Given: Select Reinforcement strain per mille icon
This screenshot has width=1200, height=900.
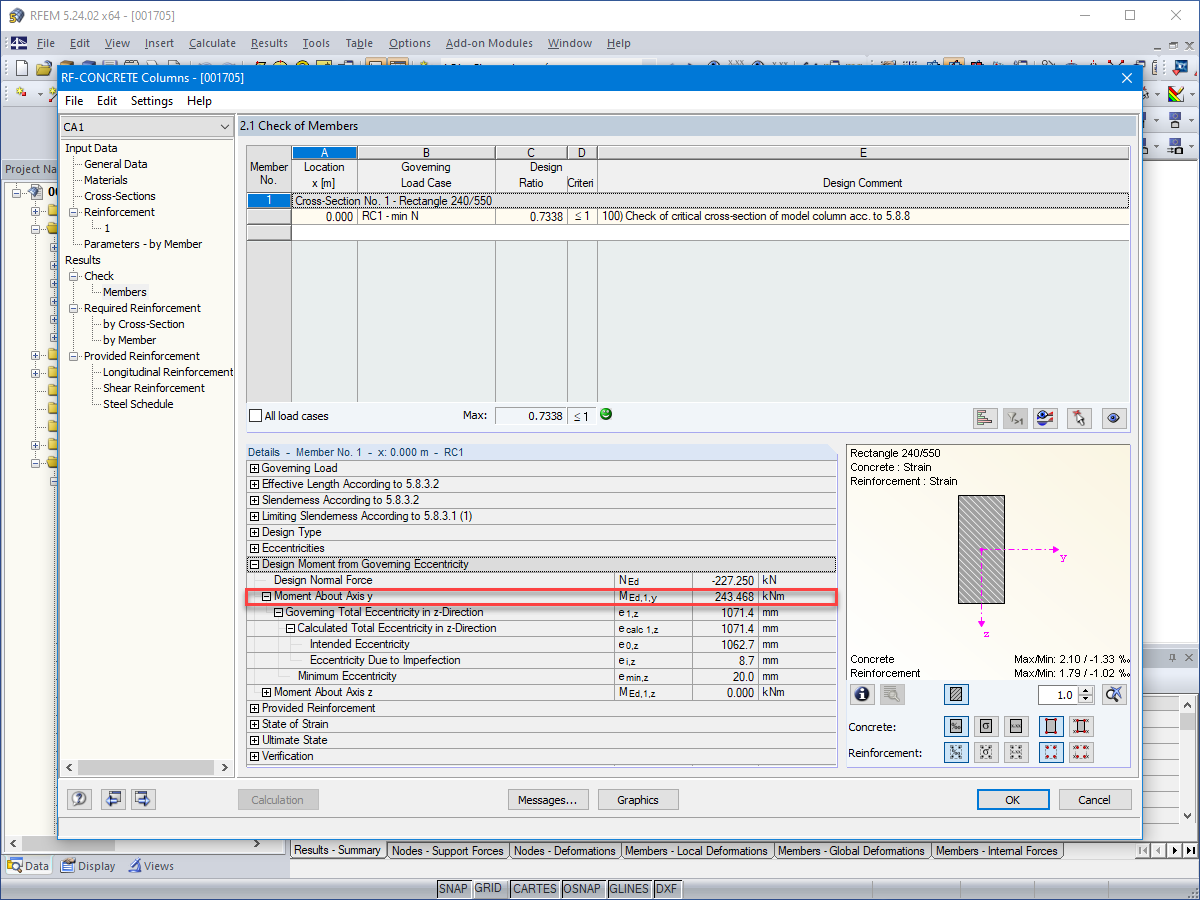Looking at the screenshot, I should [x=956, y=752].
